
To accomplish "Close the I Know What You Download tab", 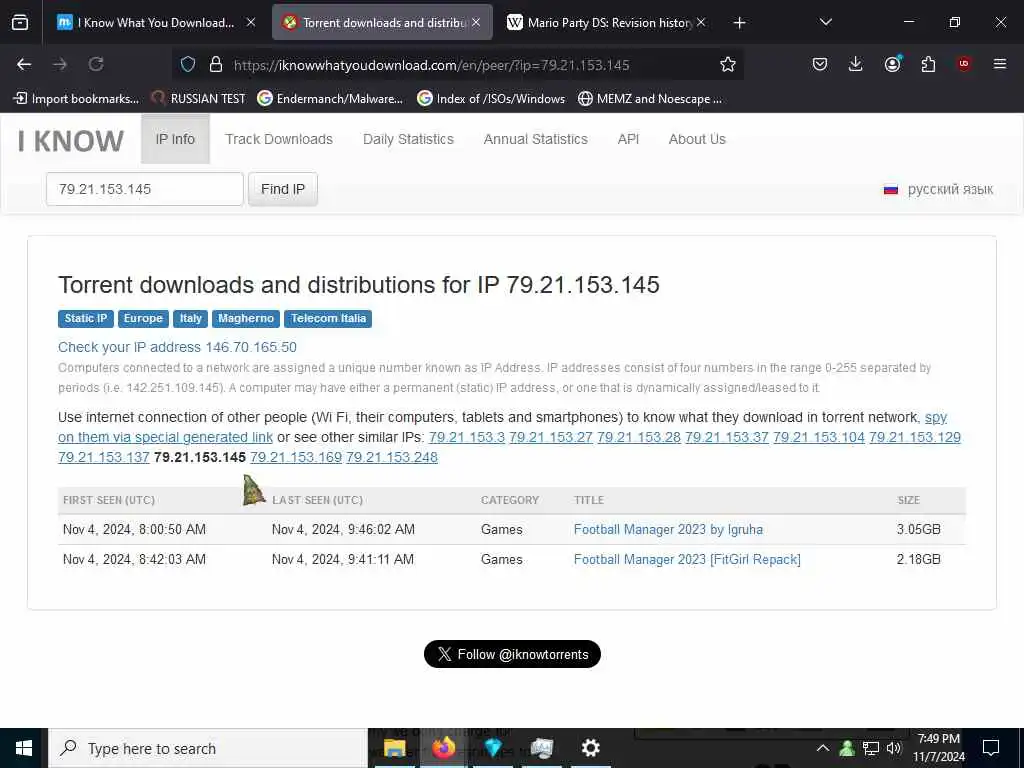I will pyautogui.click(x=251, y=22).
